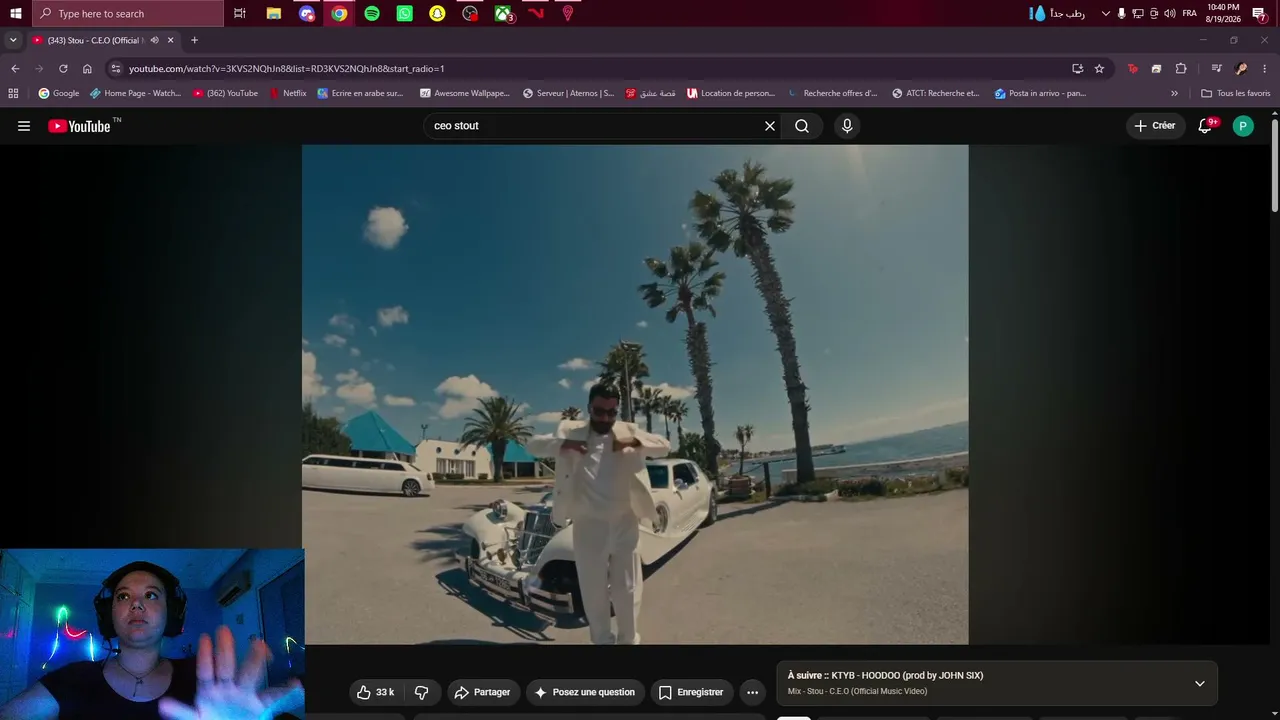The image size is (1280, 720).
Task: Open (362) YouTube bookmark
Action: (225, 93)
